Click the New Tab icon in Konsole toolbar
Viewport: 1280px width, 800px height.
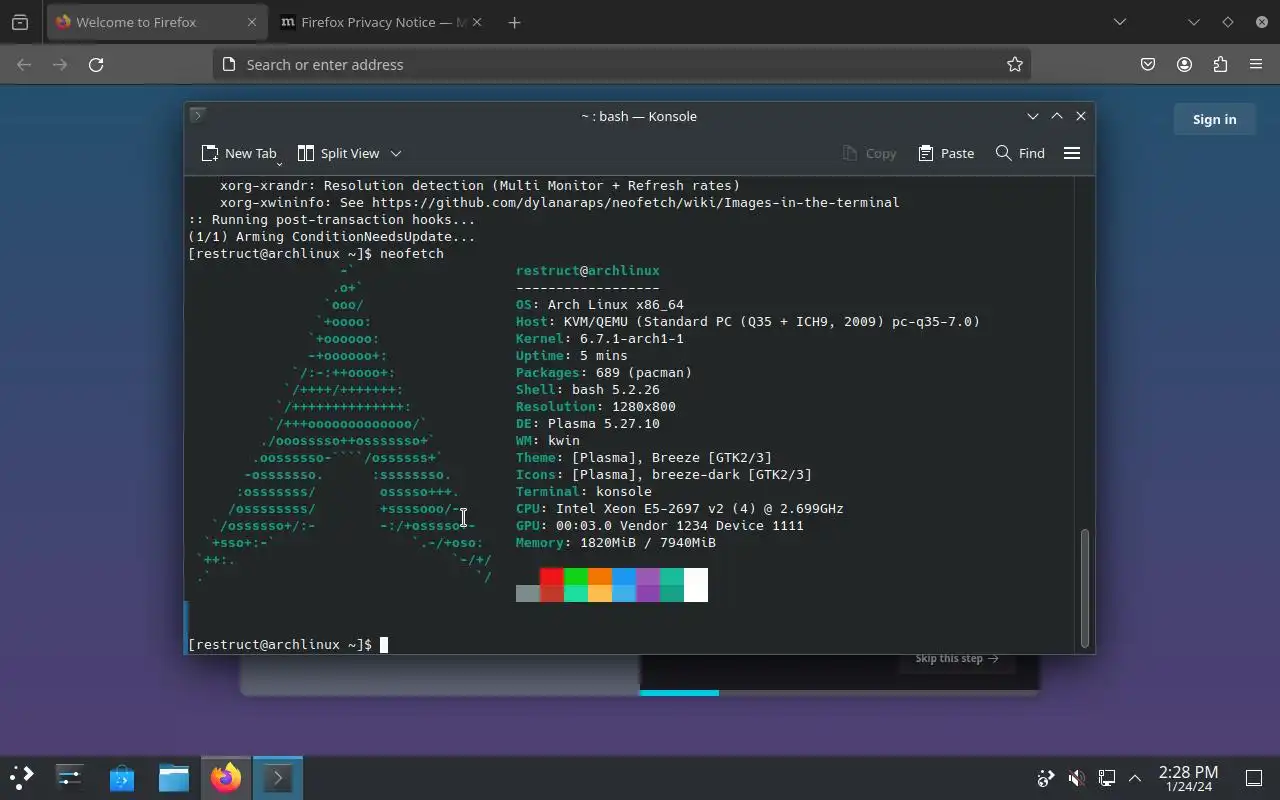click(210, 153)
